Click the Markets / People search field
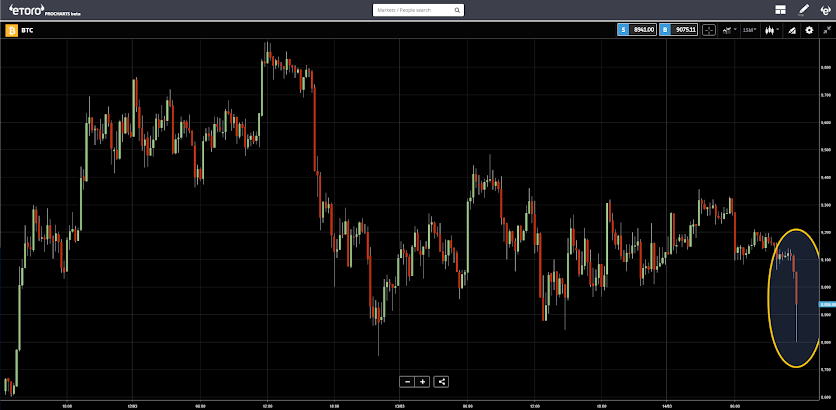 point(419,10)
